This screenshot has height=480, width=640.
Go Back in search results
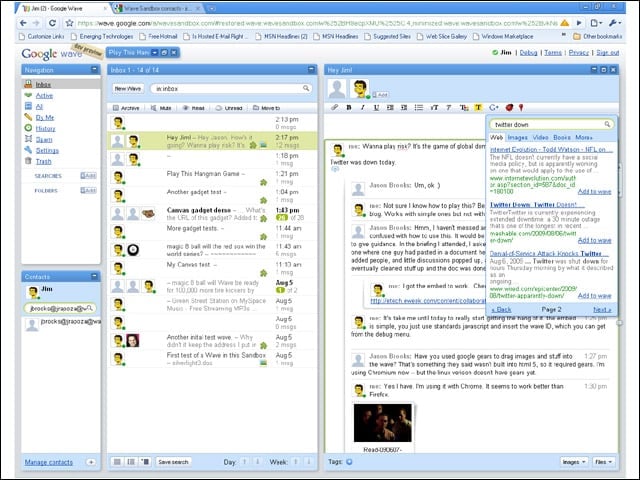tap(501, 310)
